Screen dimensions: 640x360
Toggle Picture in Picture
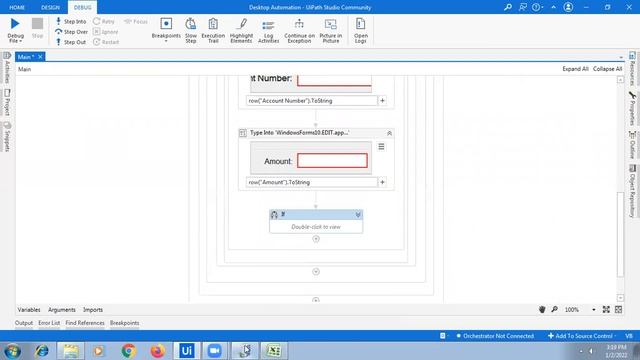point(331,30)
